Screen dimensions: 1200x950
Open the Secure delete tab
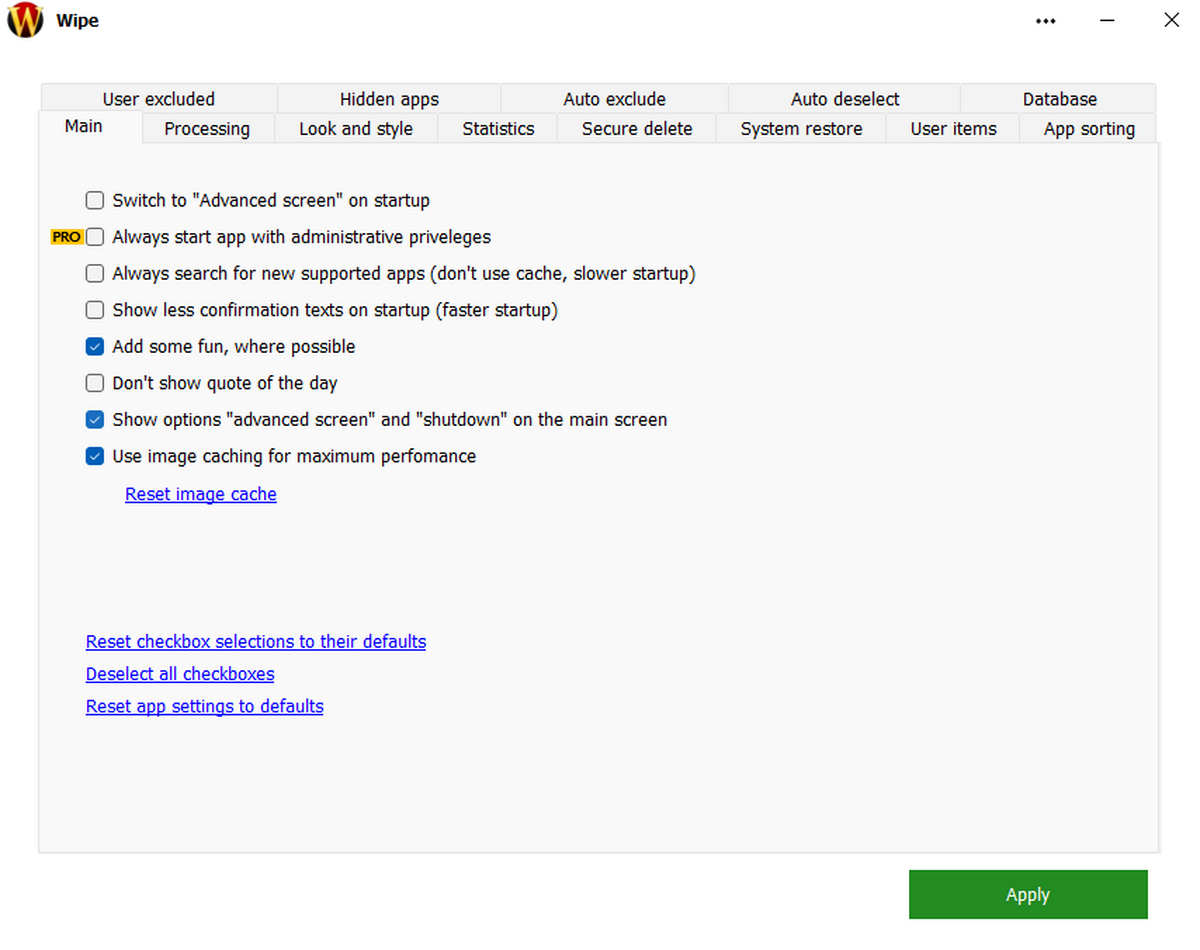click(x=637, y=129)
